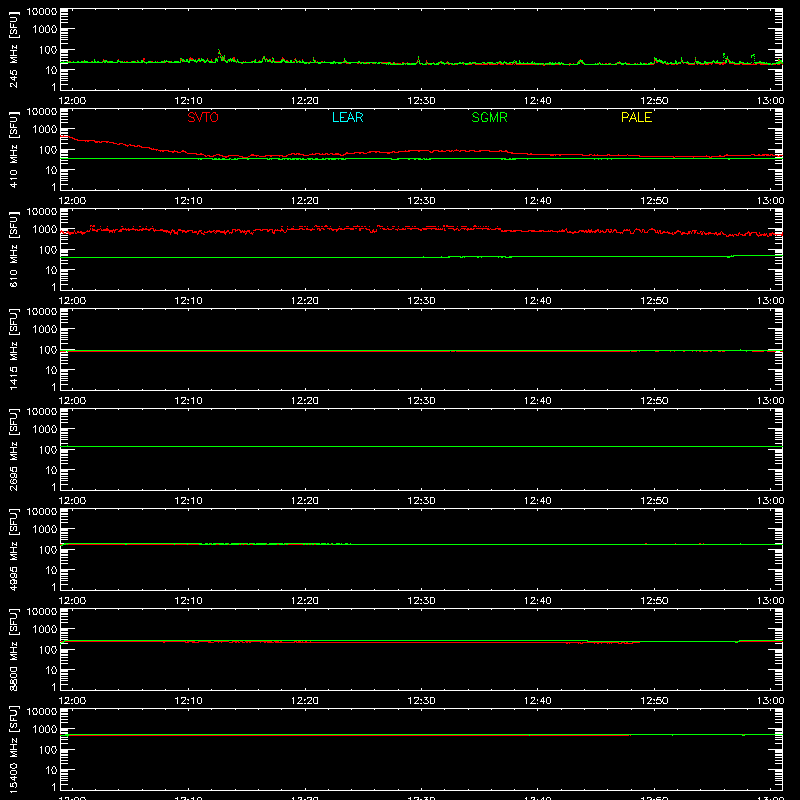Image resolution: width=800 pixels, height=800 pixels.
Task: Click 12:50 time label below the 410 MHz panel
Action: pos(654,201)
